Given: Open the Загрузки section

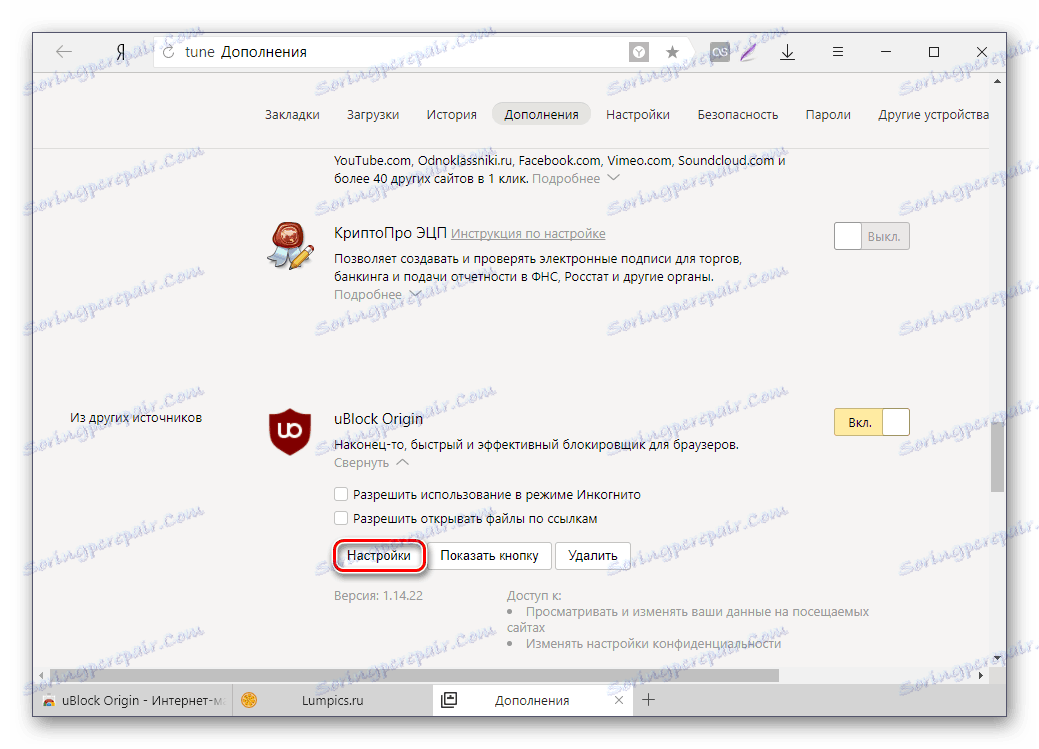Looking at the screenshot, I should point(373,115).
